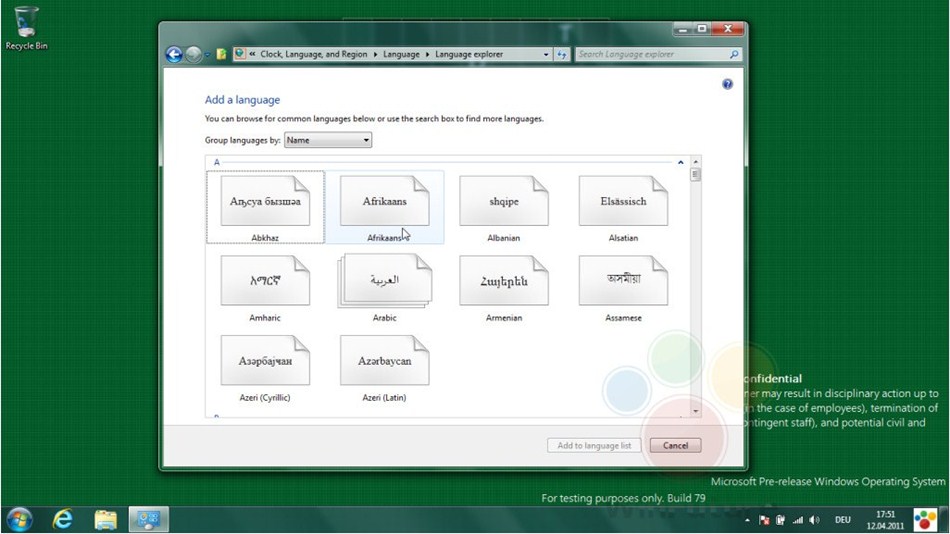Click the language list scroll down arrow

[x=696, y=411]
